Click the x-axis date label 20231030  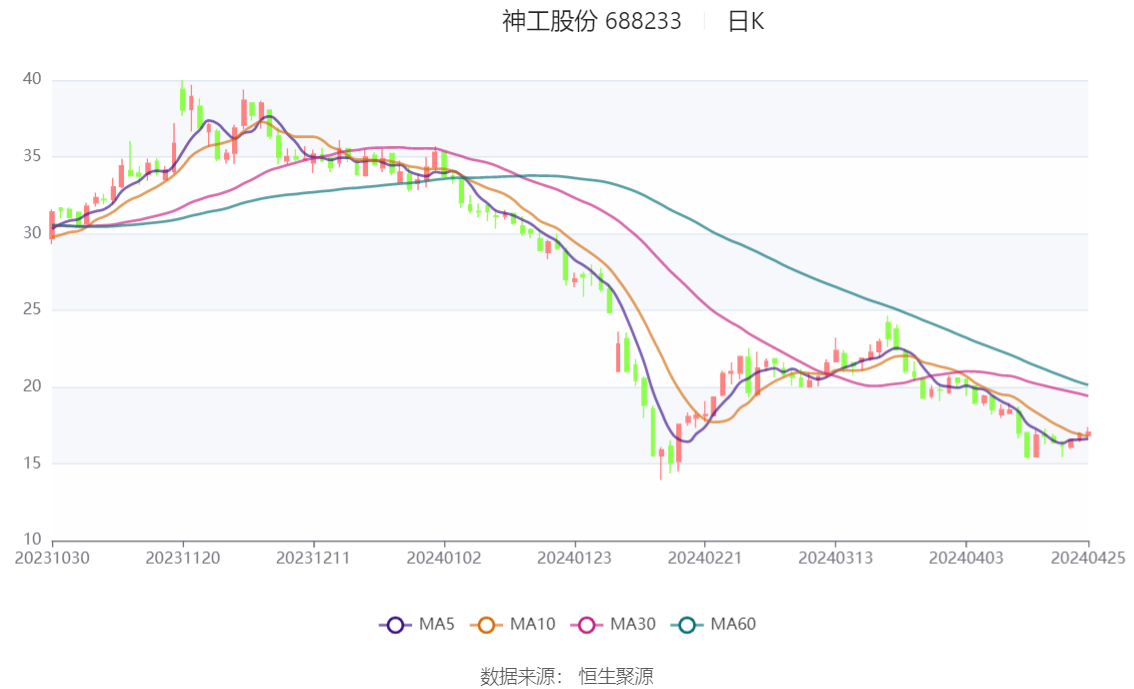[x=52, y=558]
